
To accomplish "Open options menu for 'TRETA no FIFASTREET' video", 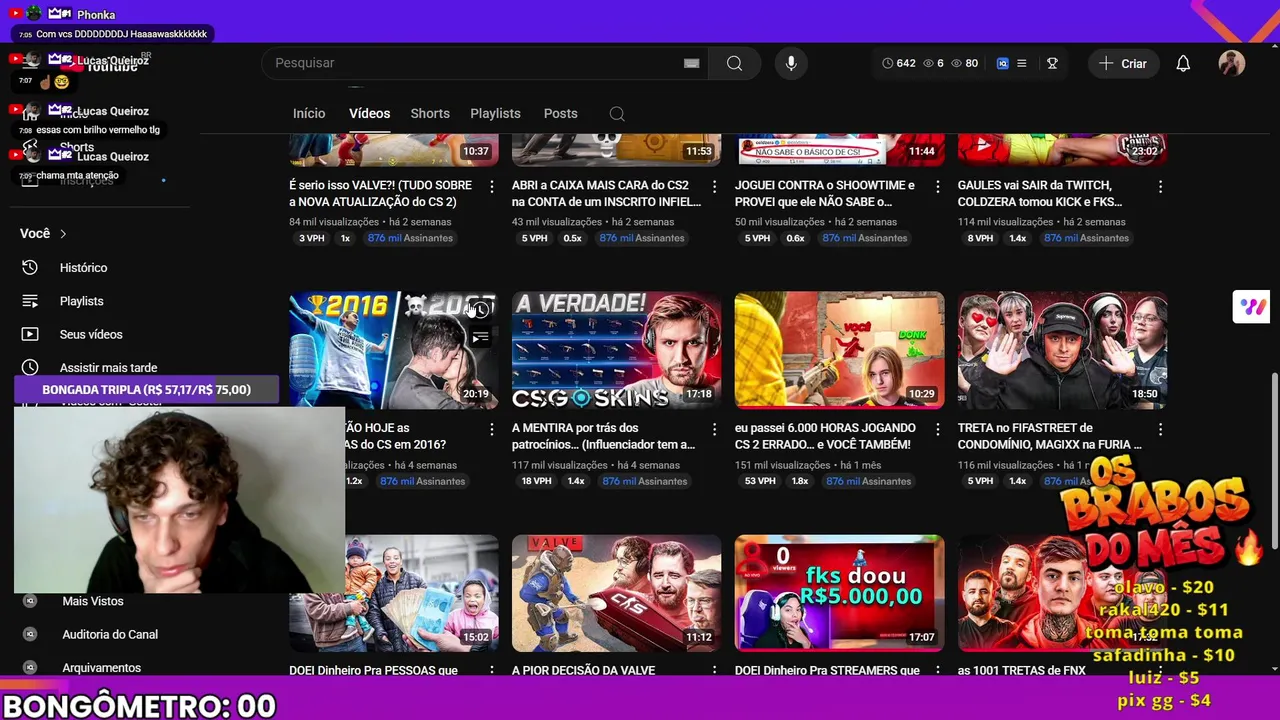I will [x=1160, y=429].
